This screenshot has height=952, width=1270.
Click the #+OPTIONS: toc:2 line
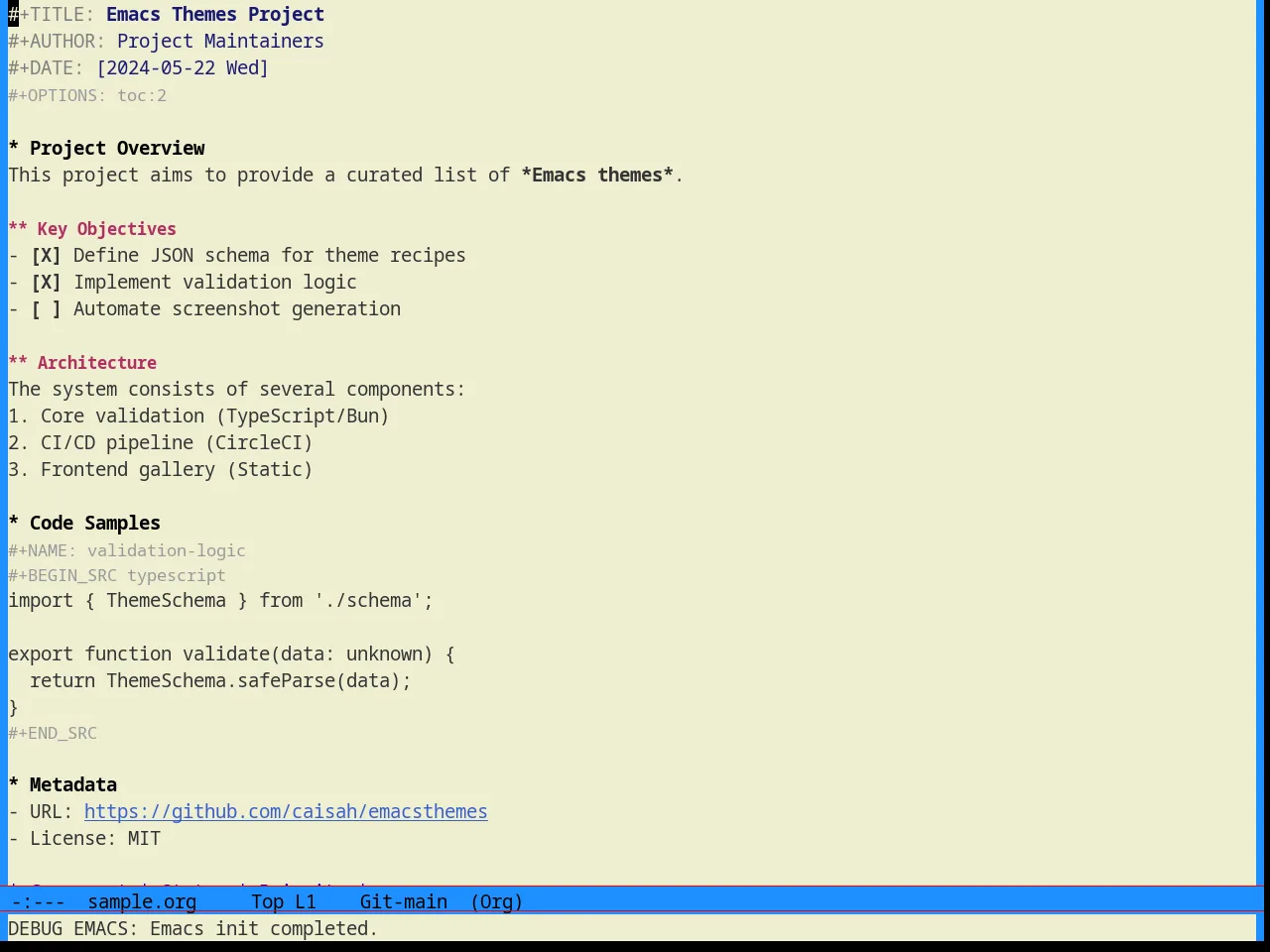[x=87, y=96]
